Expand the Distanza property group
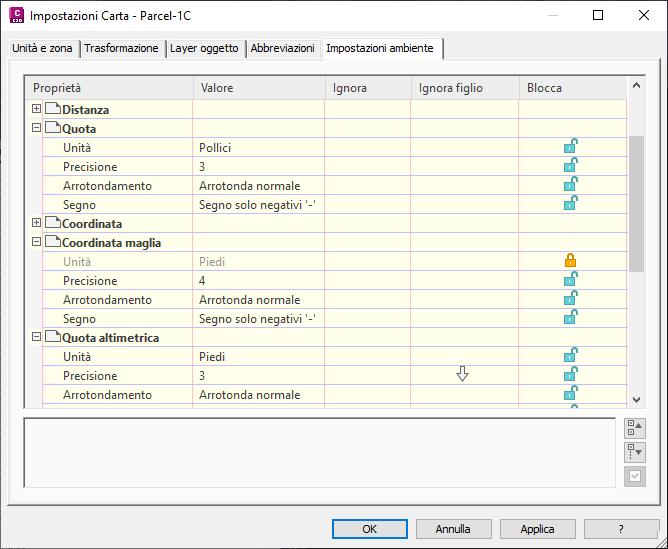This screenshot has width=668, height=549. point(37,109)
